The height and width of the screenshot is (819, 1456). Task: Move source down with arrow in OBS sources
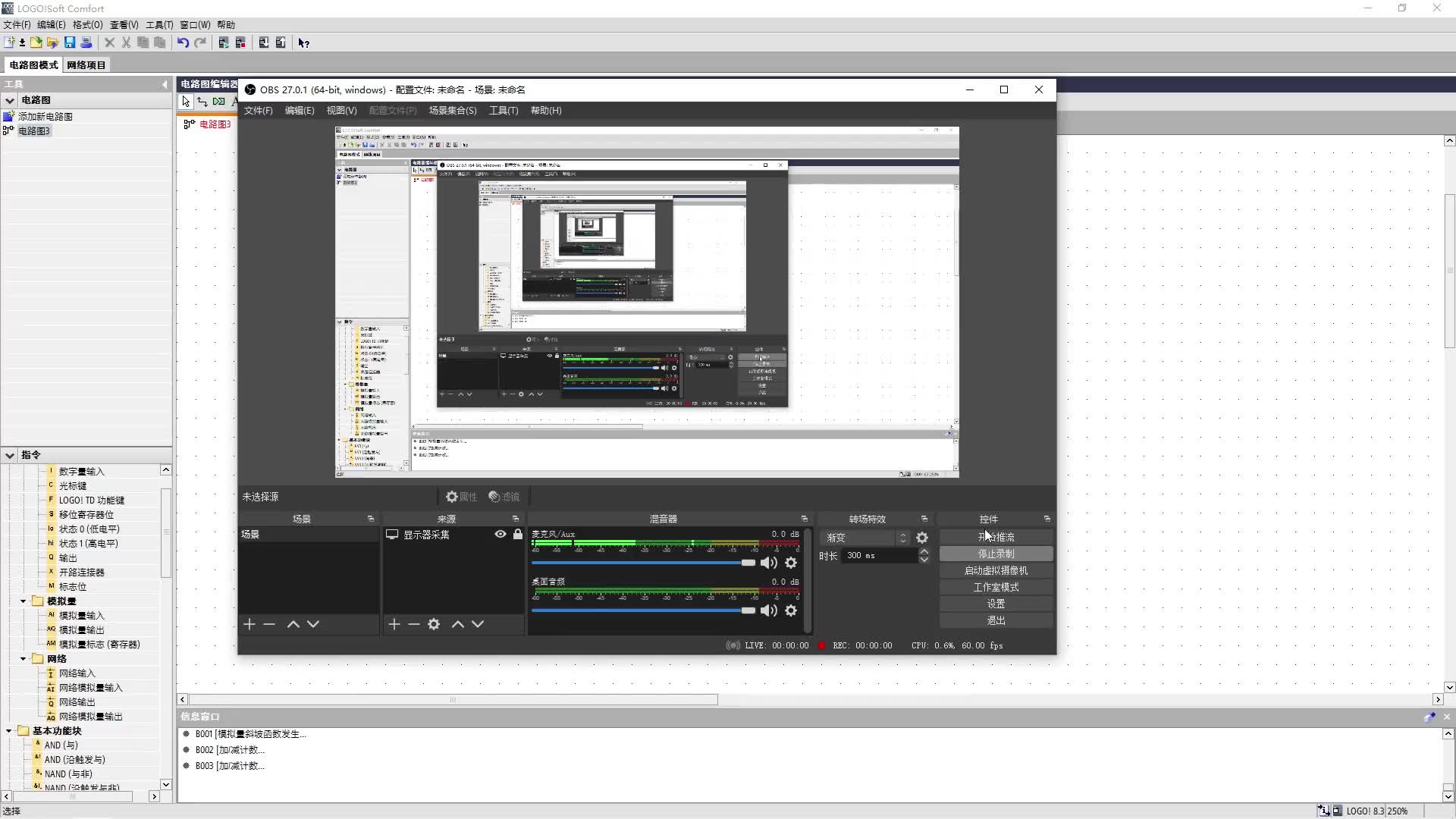click(478, 624)
